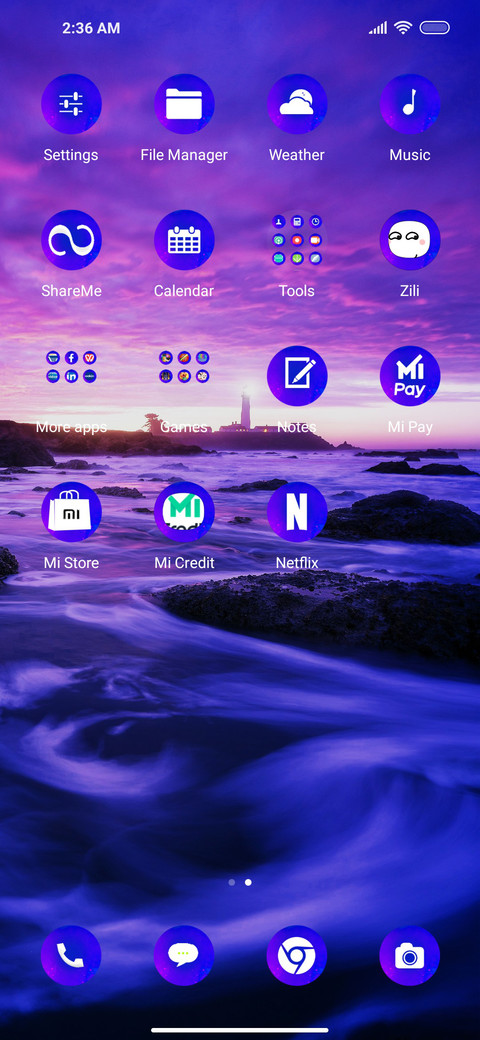Launch the ShareMe app icon
This screenshot has width=480, height=1040.
click(x=71, y=240)
